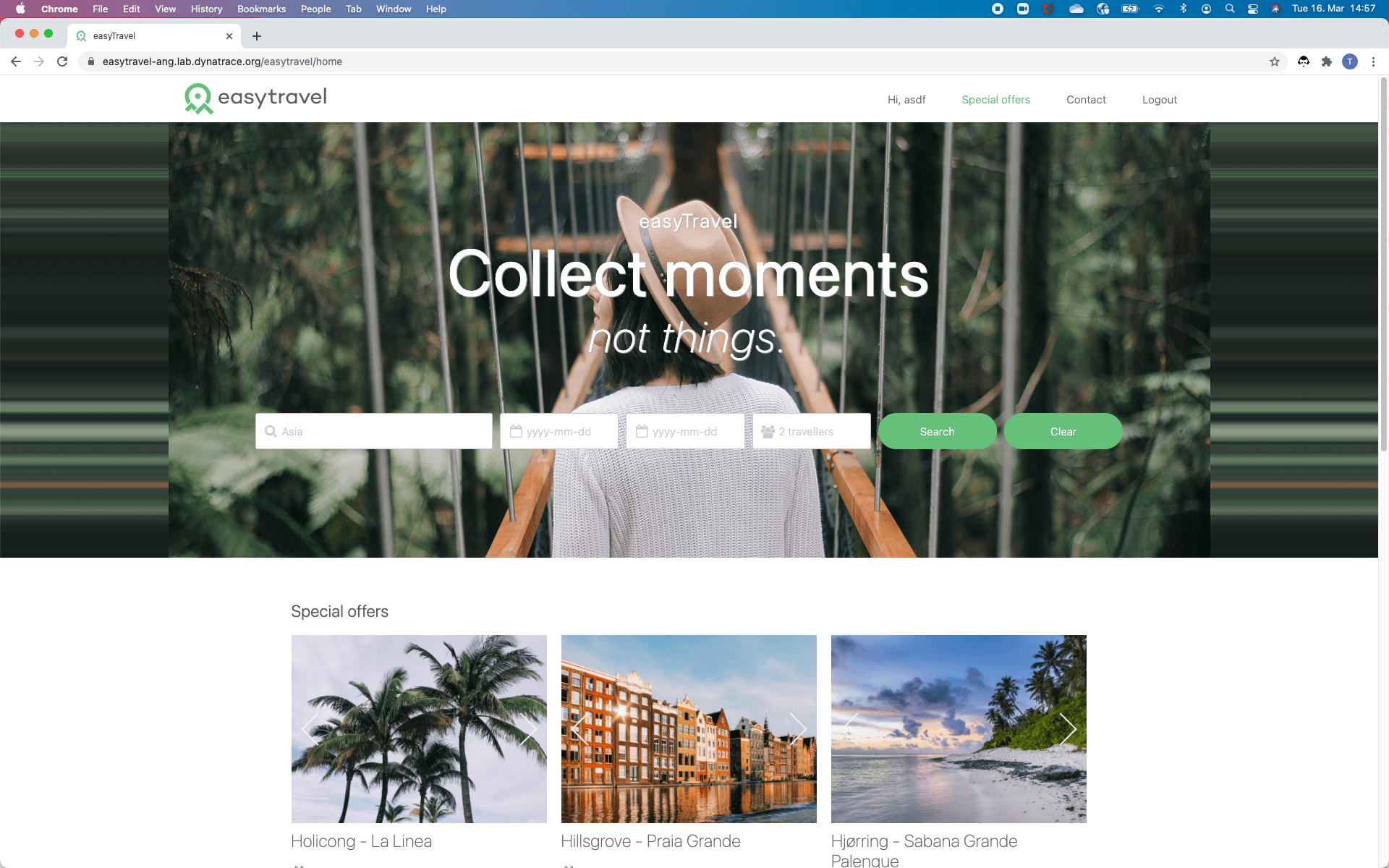The width and height of the screenshot is (1389, 868).
Task: Click the browser bookmark star icon
Action: (x=1275, y=62)
